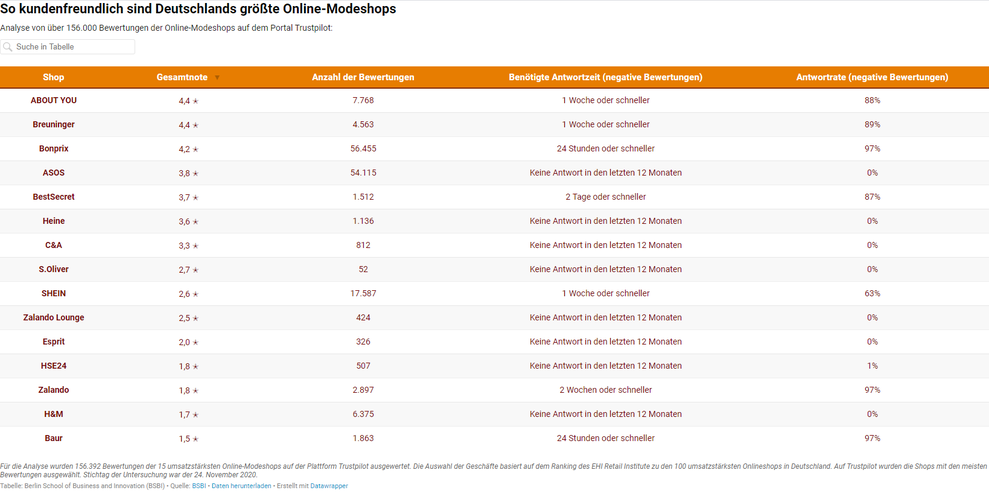Screen dimensions: 989x499
Task: Sort by the Shop column header
Action: [x=54, y=78]
